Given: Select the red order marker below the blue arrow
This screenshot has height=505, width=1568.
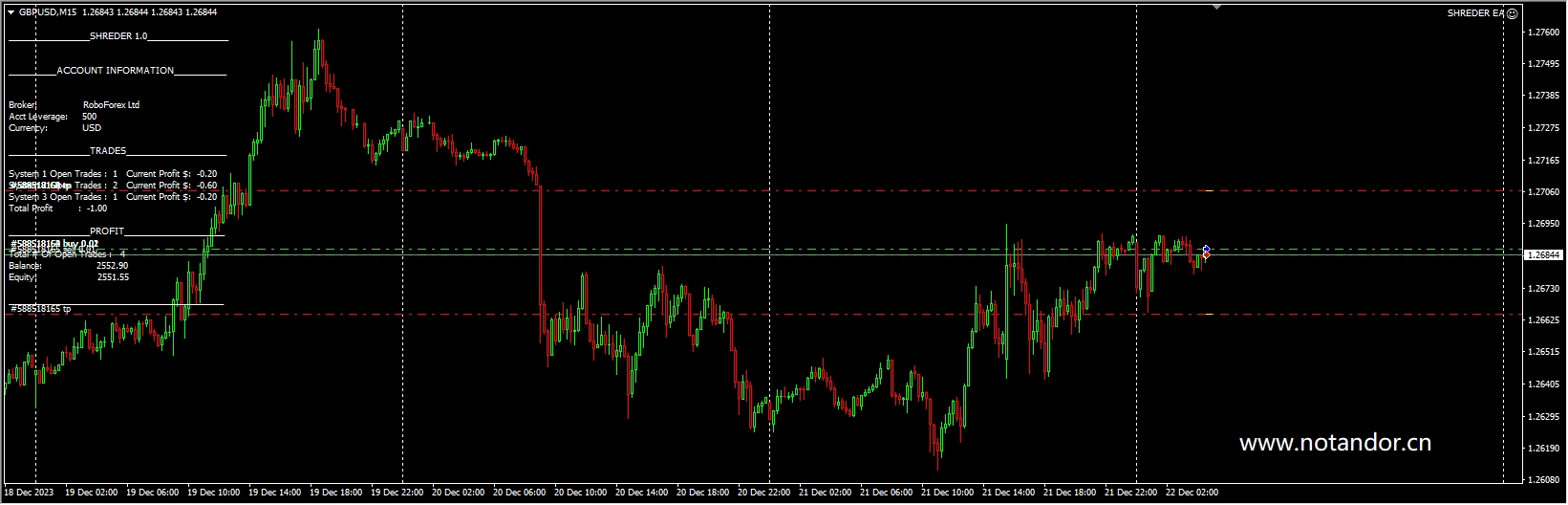Looking at the screenshot, I should point(1206,255).
